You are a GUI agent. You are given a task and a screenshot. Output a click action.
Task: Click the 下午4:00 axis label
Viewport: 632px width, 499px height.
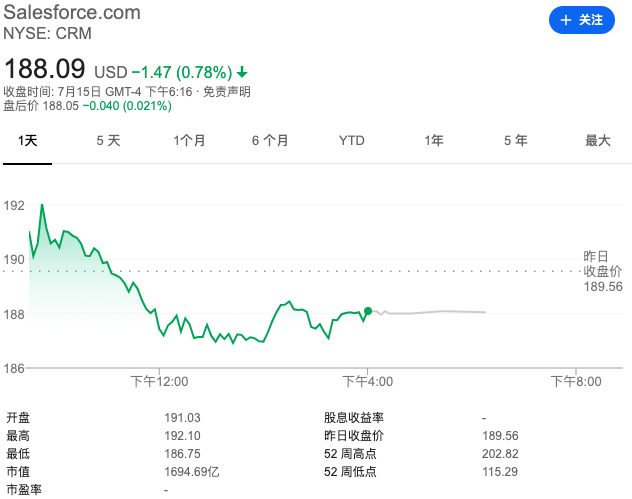pyautogui.click(x=368, y=381)
